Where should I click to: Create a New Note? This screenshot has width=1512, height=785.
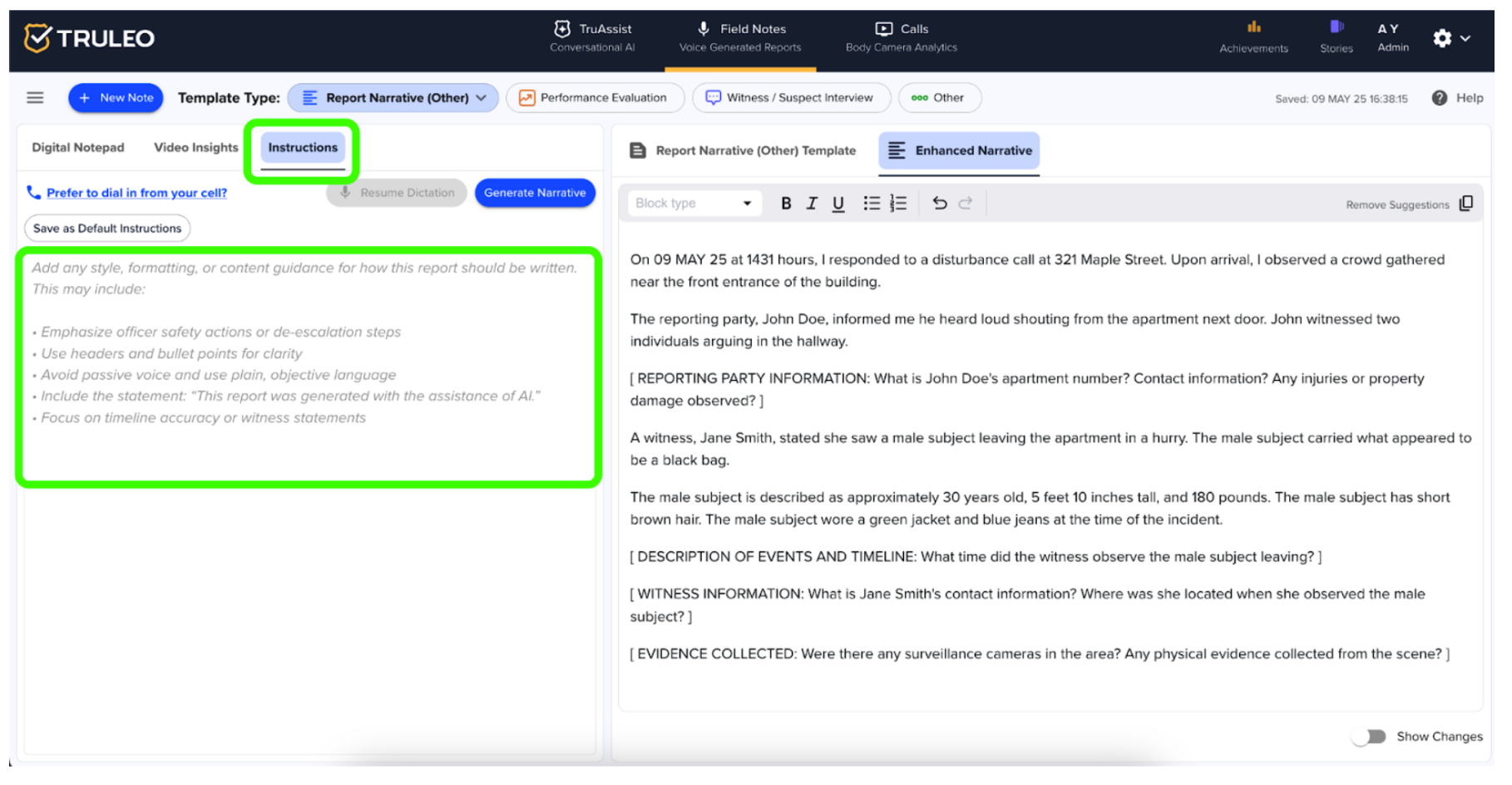coord(116,98)
